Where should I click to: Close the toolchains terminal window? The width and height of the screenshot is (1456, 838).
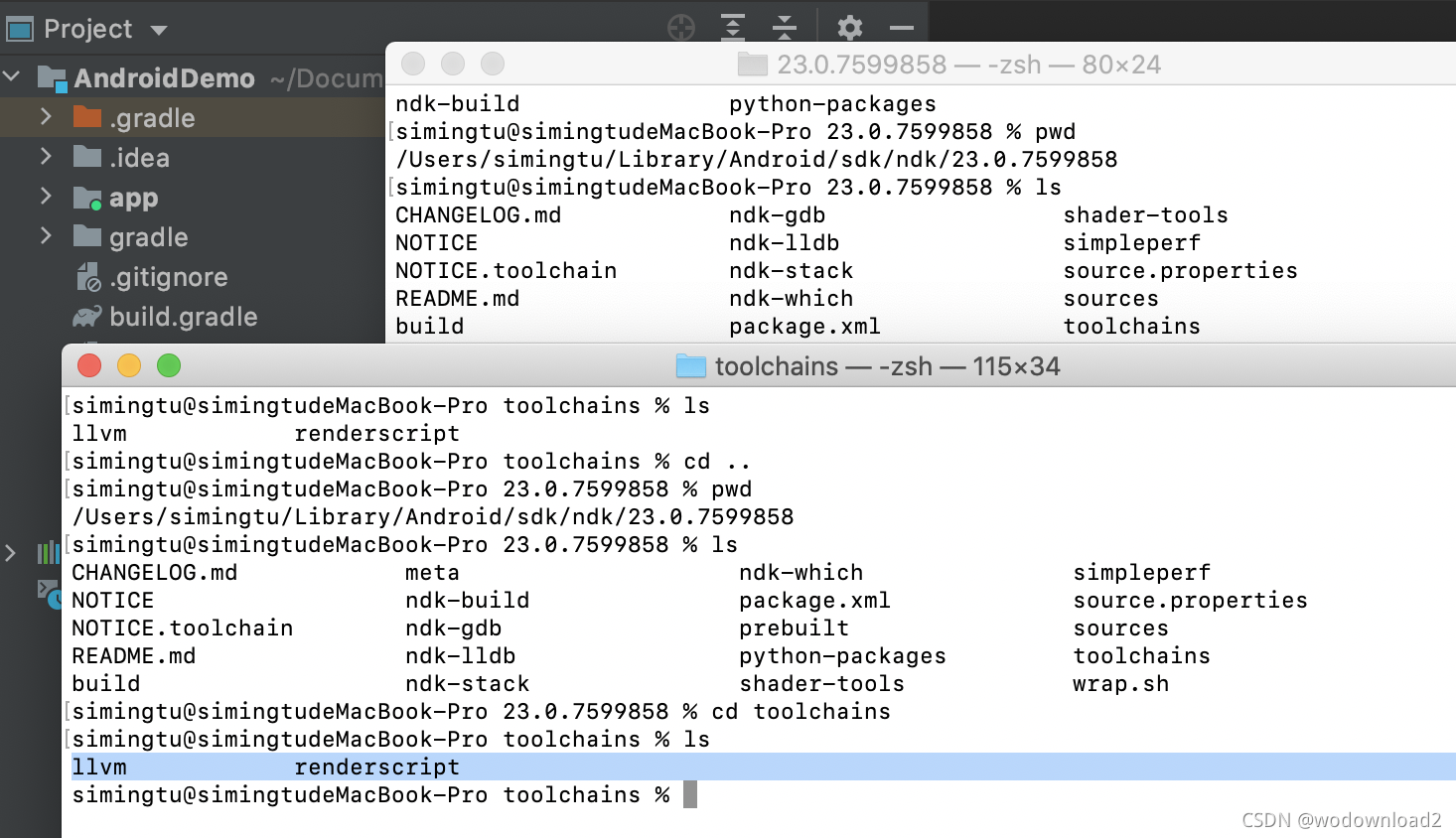click(89, 365)
